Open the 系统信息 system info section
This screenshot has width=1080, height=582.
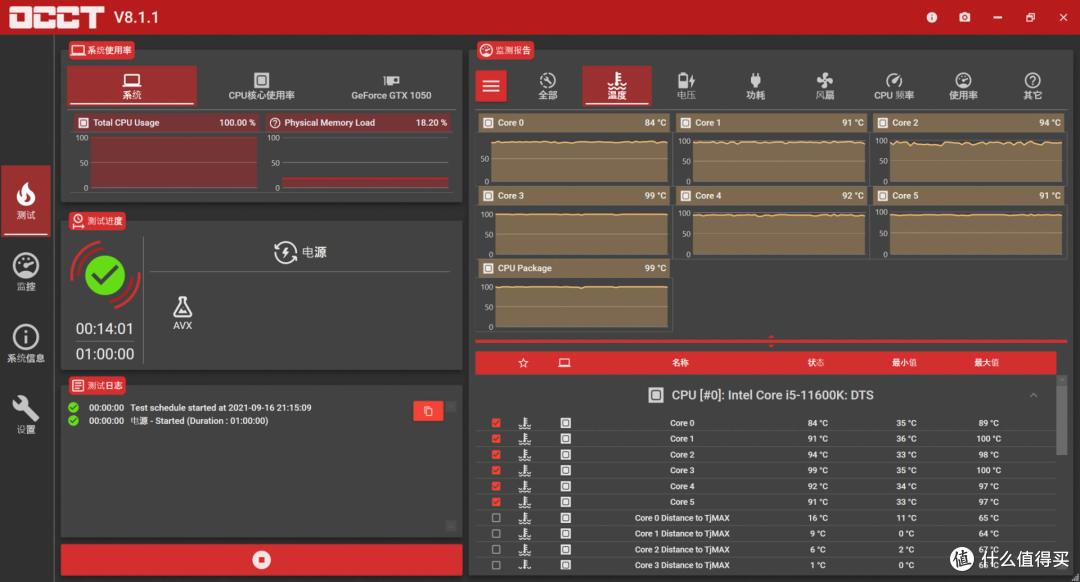point(25,343)
